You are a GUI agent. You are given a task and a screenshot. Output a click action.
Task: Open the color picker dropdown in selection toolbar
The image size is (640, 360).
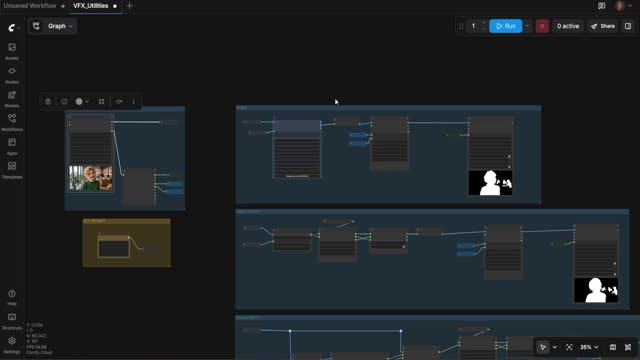[82, 102]
